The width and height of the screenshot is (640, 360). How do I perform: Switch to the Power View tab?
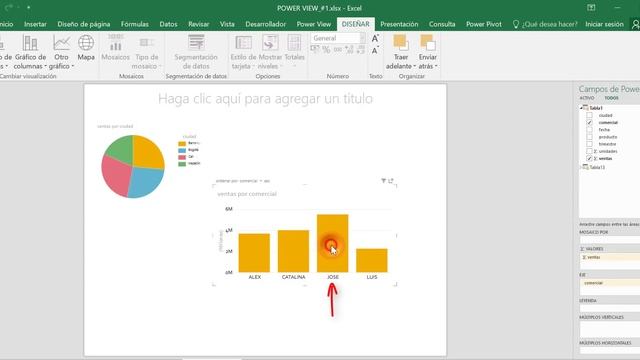click(313, 24)
